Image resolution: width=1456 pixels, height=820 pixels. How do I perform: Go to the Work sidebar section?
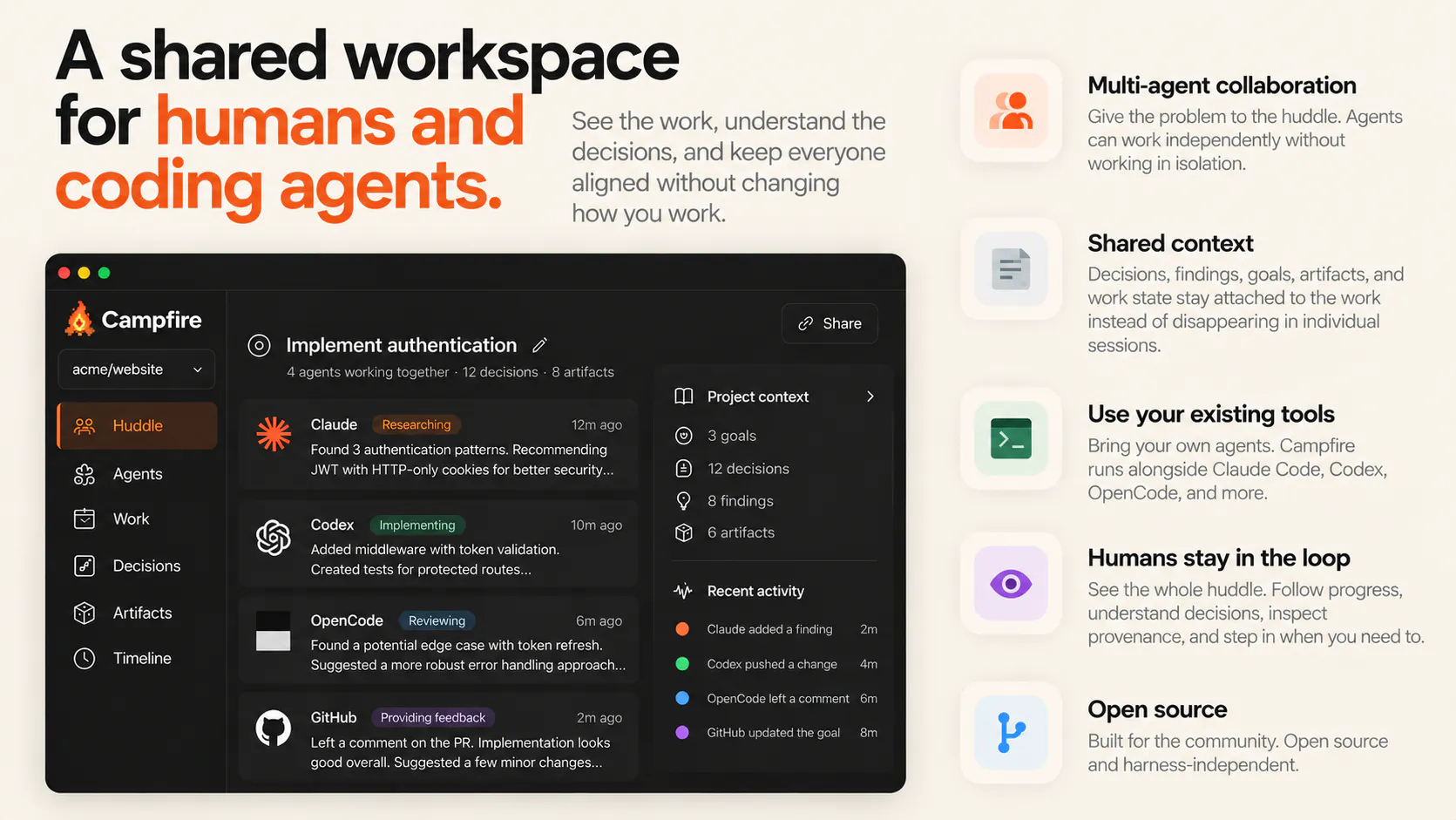(x=137, y=519)
